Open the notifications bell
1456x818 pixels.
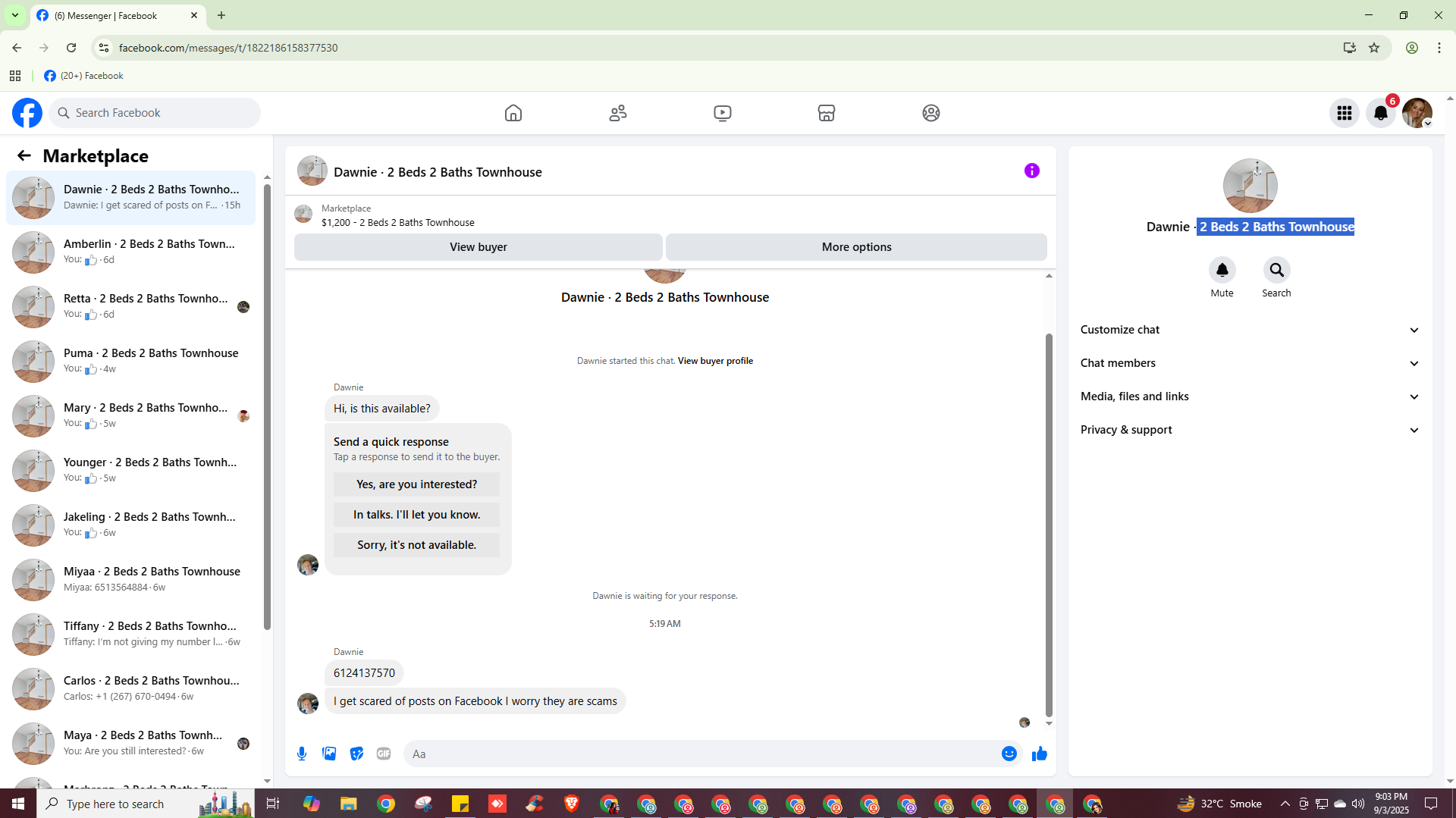point(1381,113)
